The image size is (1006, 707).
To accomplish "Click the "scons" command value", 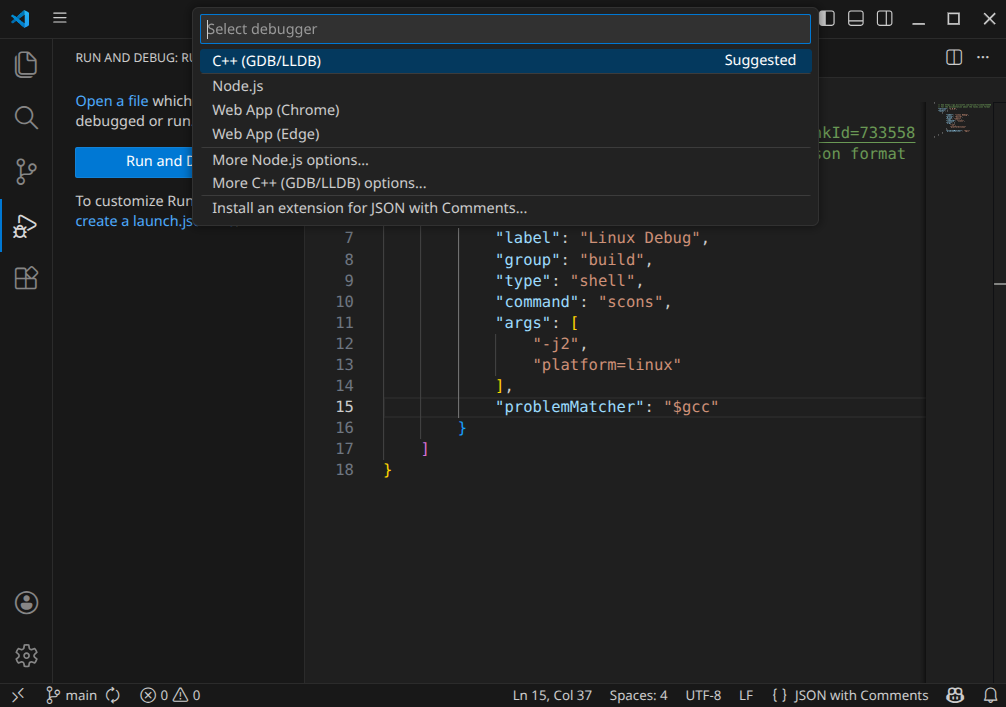I will [630, 302].
